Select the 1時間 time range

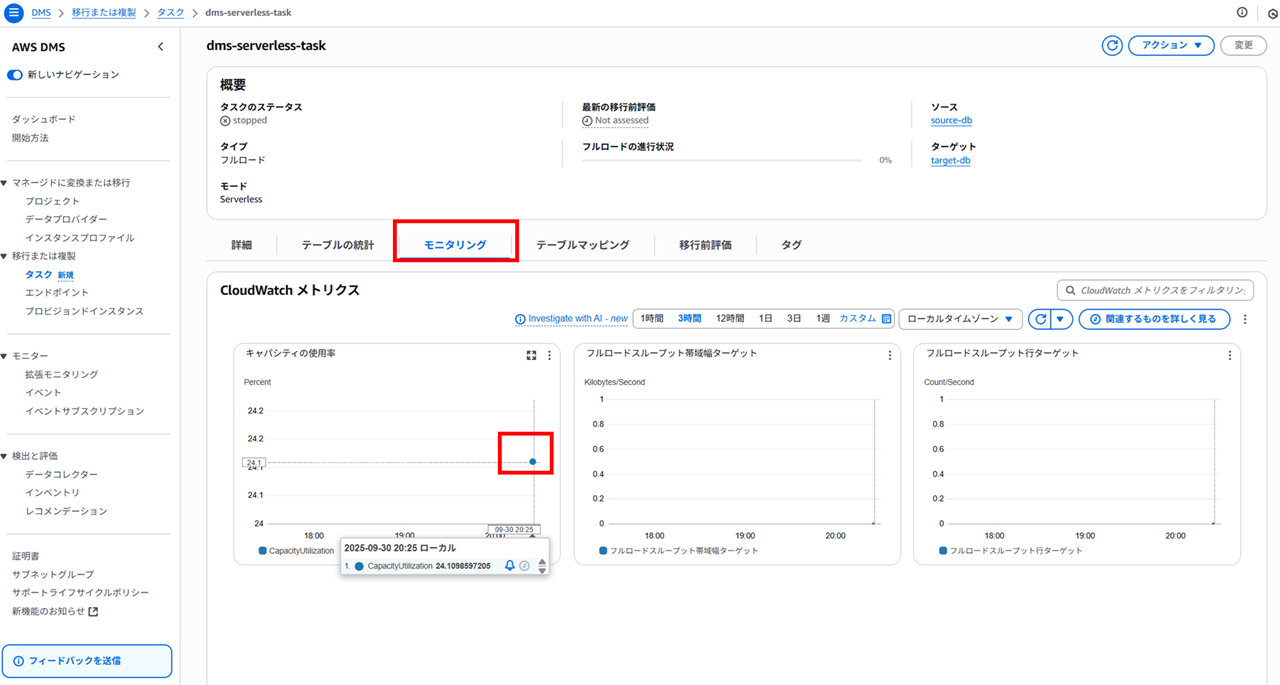tap(651, 319)
